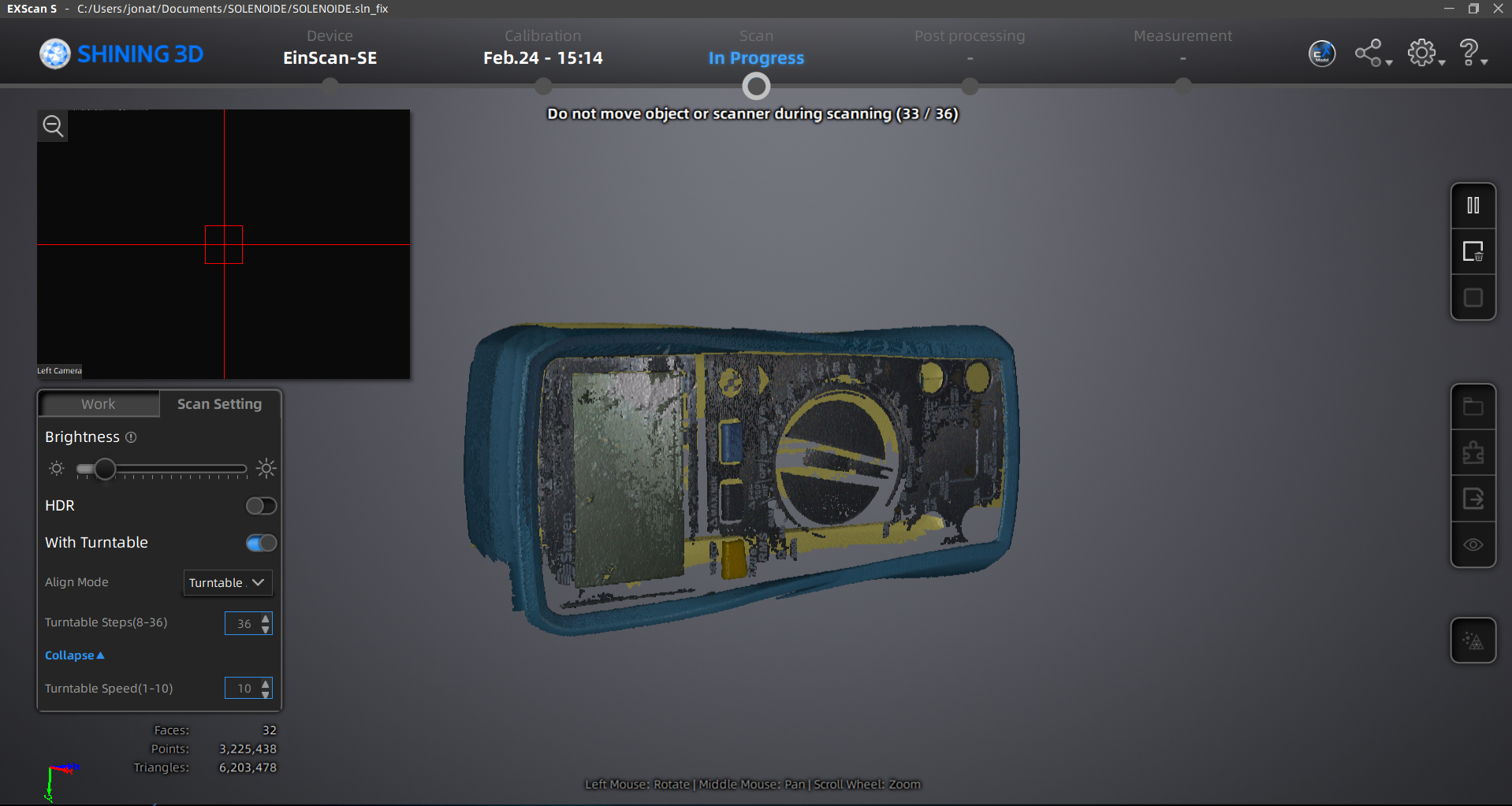Viewport: 1512px width, 806px height.
Task: Click the mesh model triangle icon
Action: [x=1473, y=641]
